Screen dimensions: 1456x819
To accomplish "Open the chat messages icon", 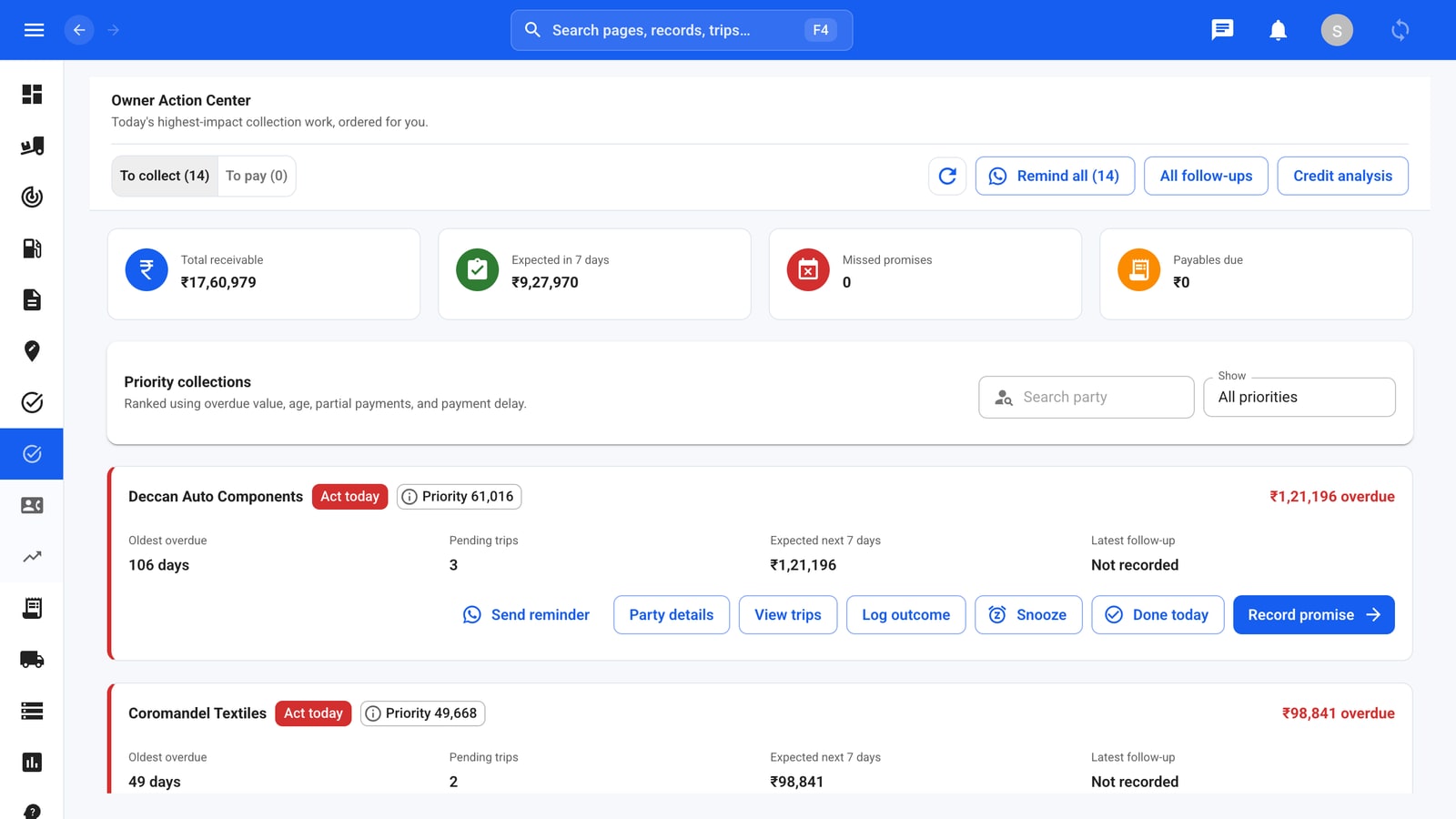I will tap(1222, 30).
